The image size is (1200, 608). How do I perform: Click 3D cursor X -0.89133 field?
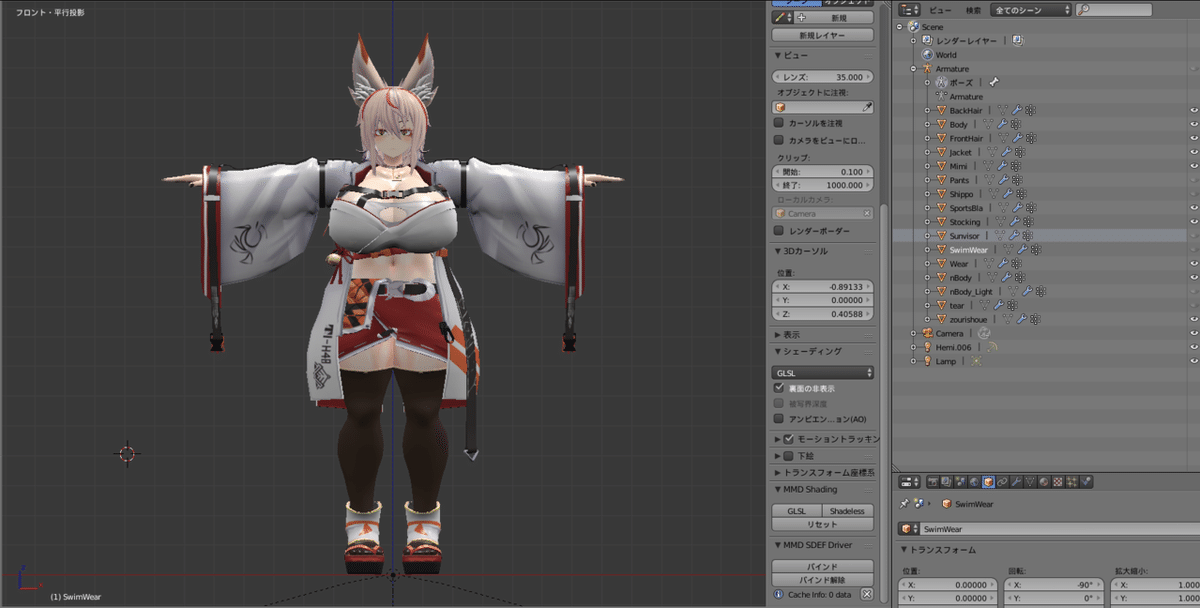click(x=823, y=286)
